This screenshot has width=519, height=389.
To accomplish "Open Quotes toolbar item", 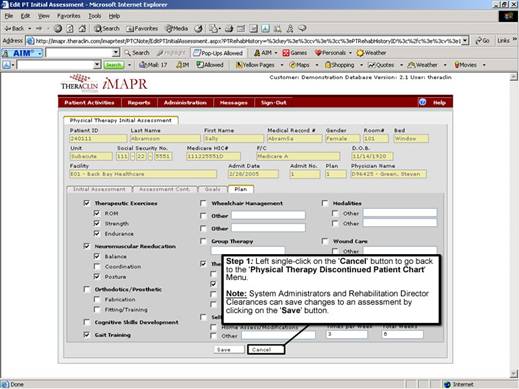I will 381,65.
